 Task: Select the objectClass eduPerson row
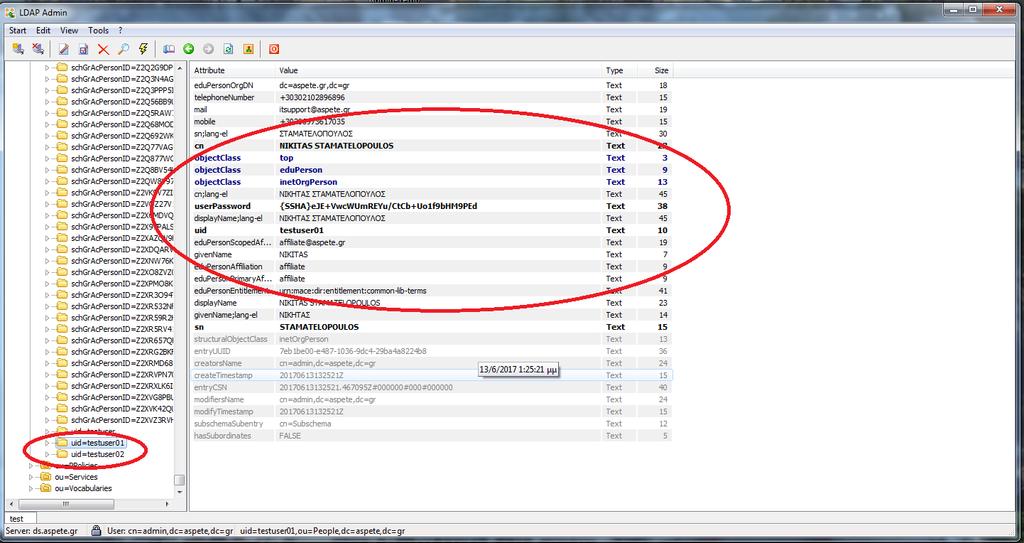430,170
